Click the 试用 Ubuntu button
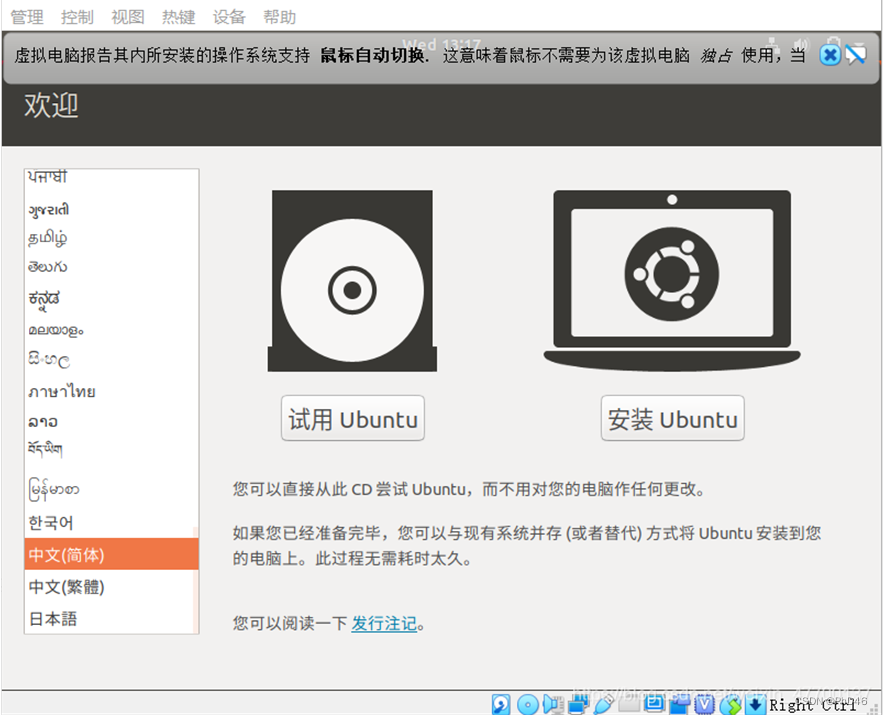 point(353,418)
